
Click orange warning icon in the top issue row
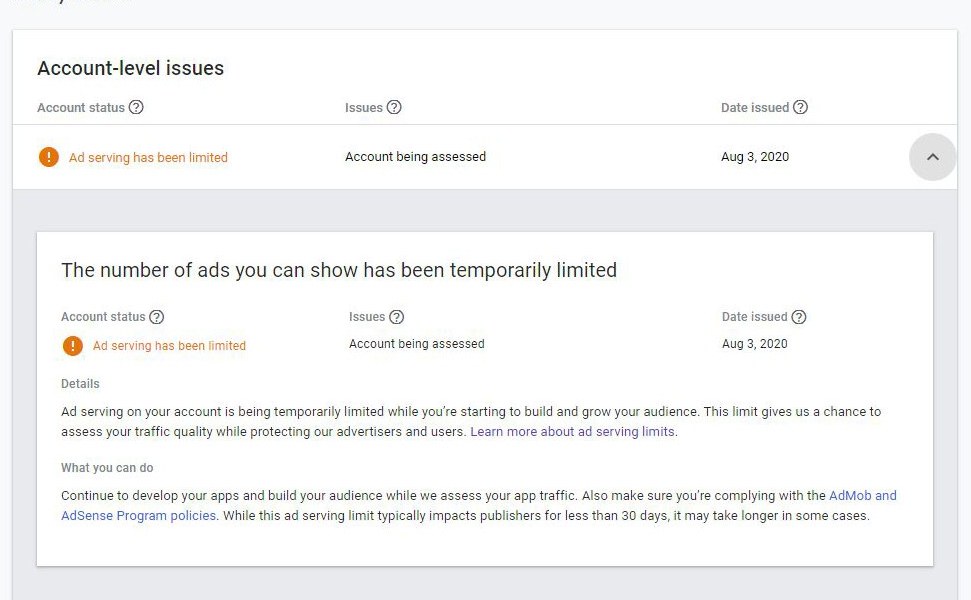tap(48, 157)
